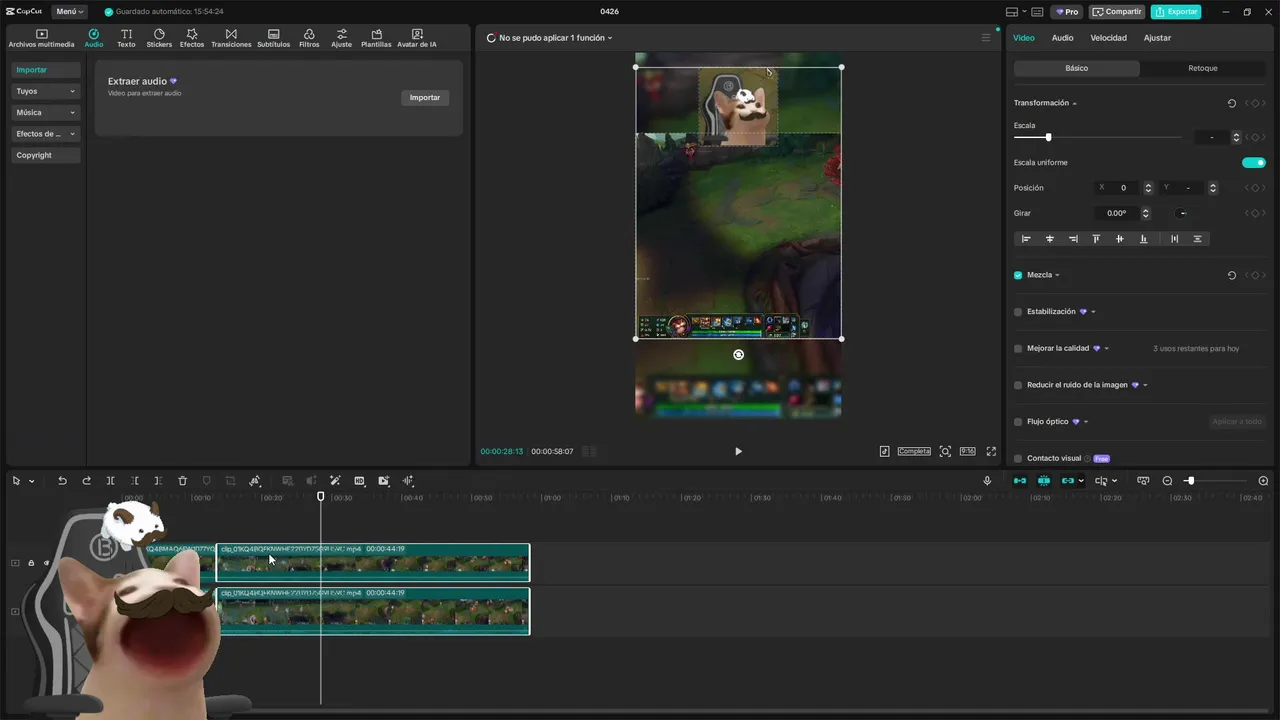Open the Efectos tab
This screenshot has width=1280, height=720.
point(192,38)
